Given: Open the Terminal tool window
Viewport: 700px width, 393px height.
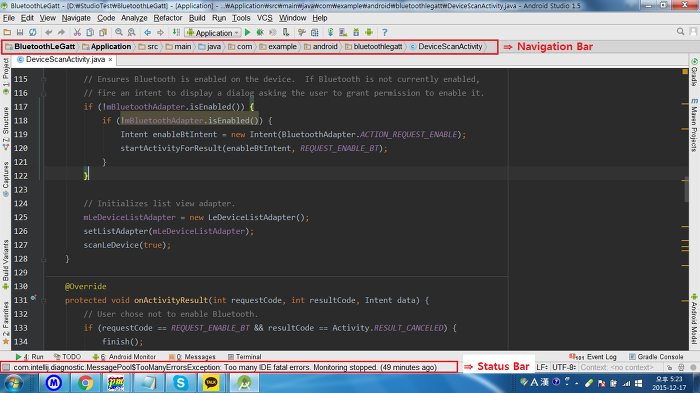Looking at the screenshot, I should (x=244, y=357).
